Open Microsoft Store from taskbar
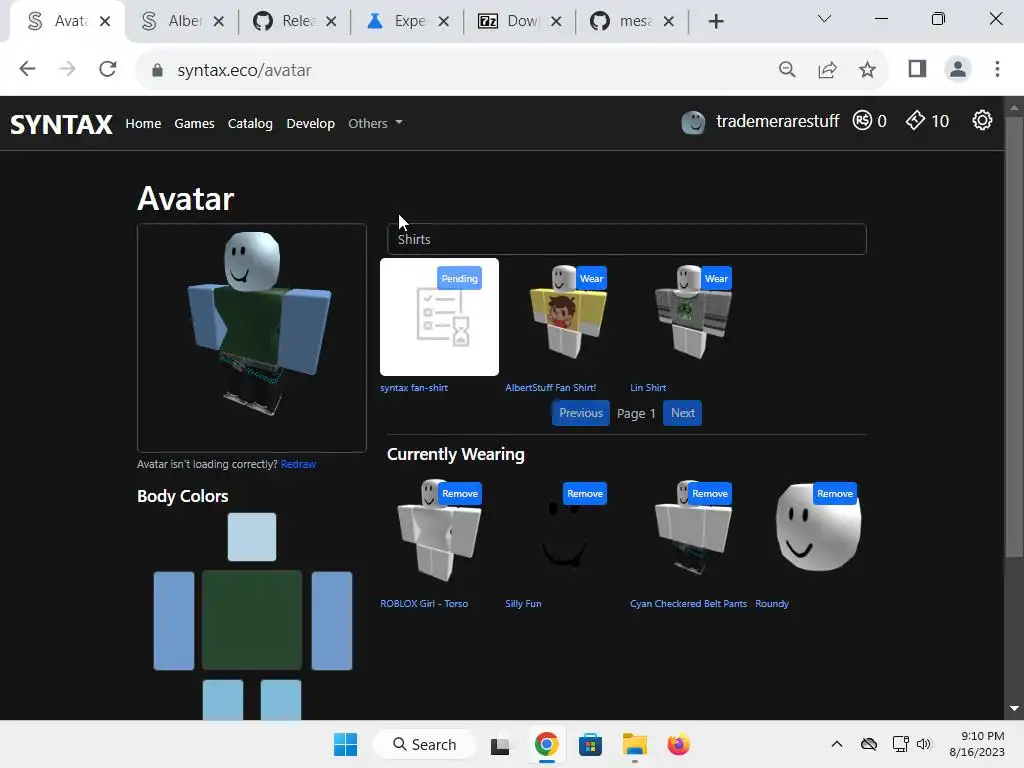Viewport: 1024px width, 768px height. [590, 744]
